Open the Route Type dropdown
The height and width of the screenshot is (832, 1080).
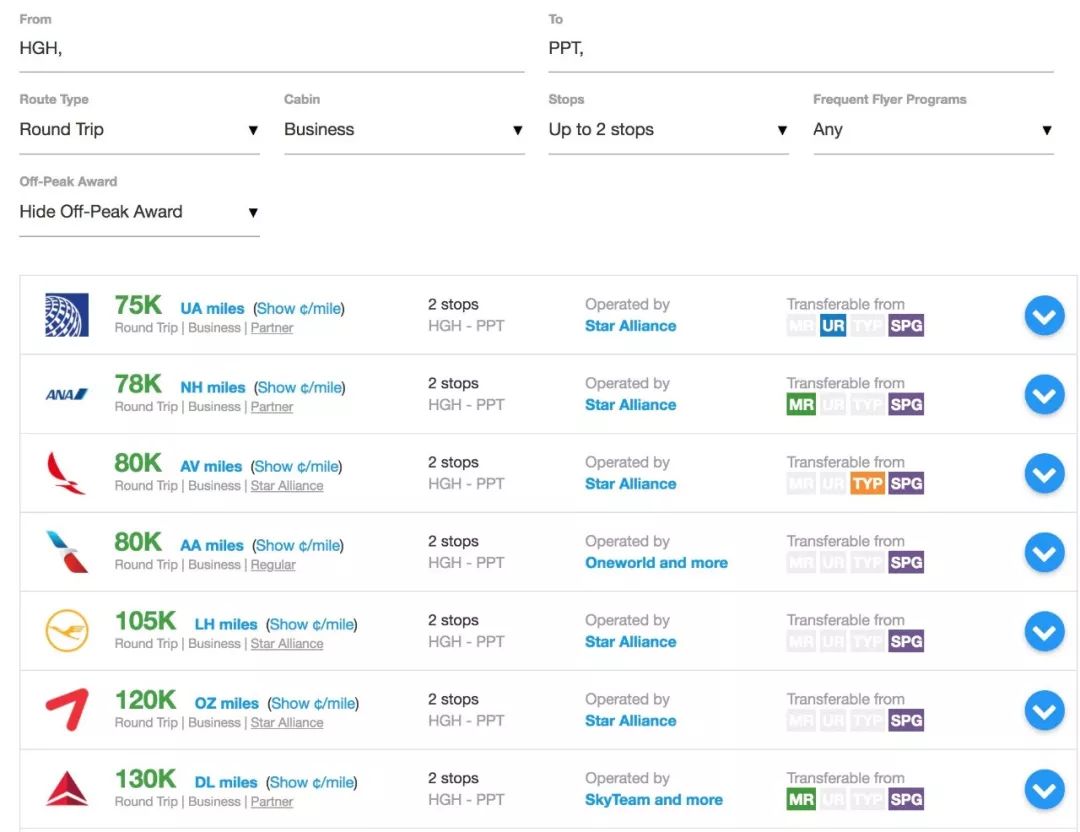[139, 130]
